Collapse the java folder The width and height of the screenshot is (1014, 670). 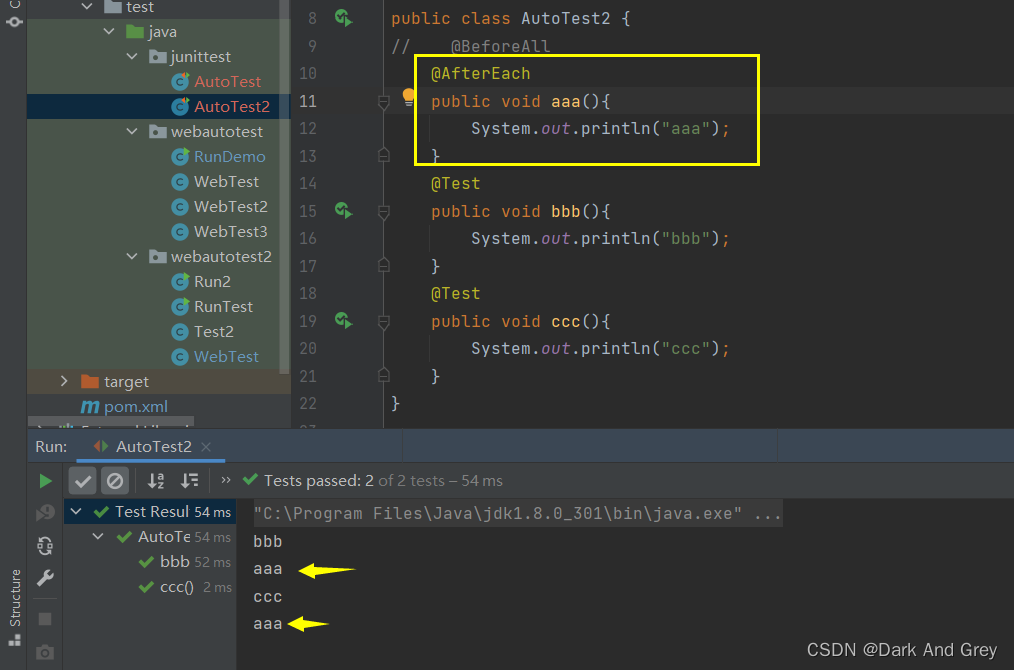[x=109, y=31]
